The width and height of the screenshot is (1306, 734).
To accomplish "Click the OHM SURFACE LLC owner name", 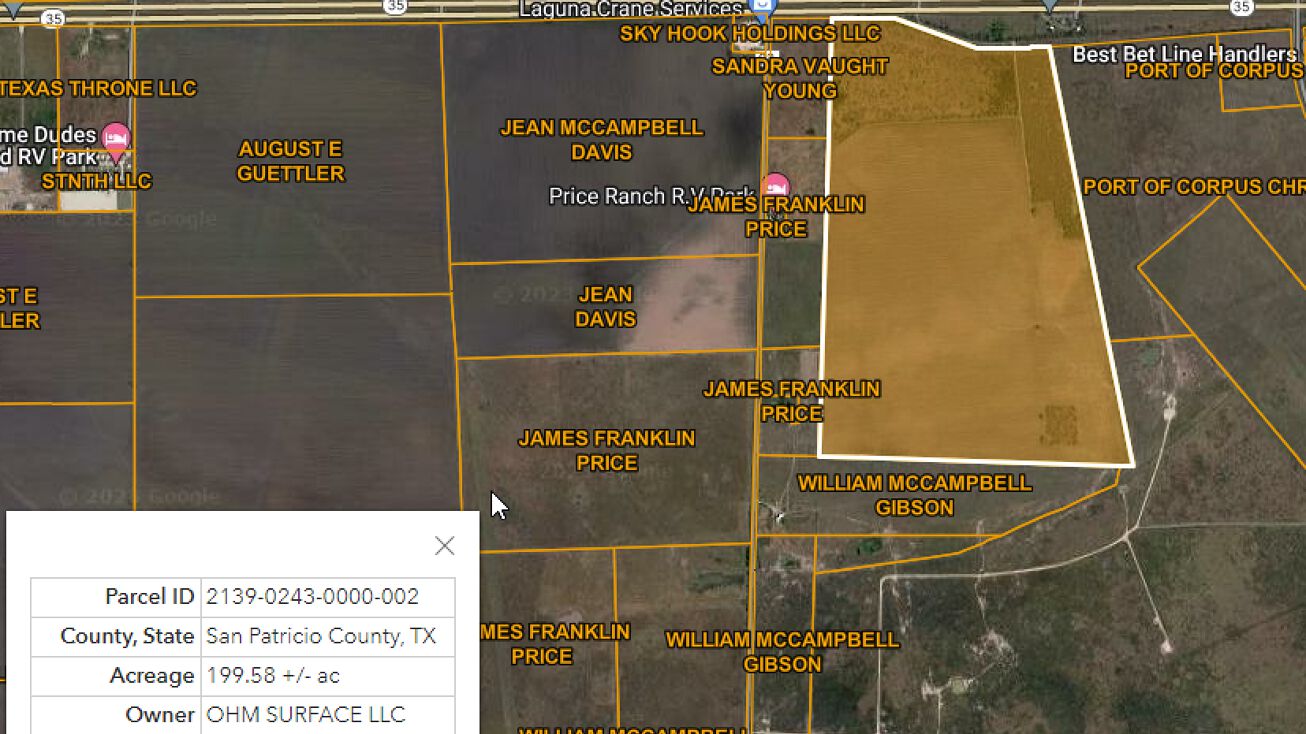I will (303, 714).
